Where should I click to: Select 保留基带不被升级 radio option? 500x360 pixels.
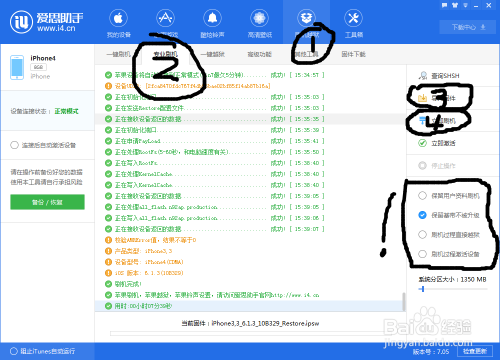tap(422, 215)
